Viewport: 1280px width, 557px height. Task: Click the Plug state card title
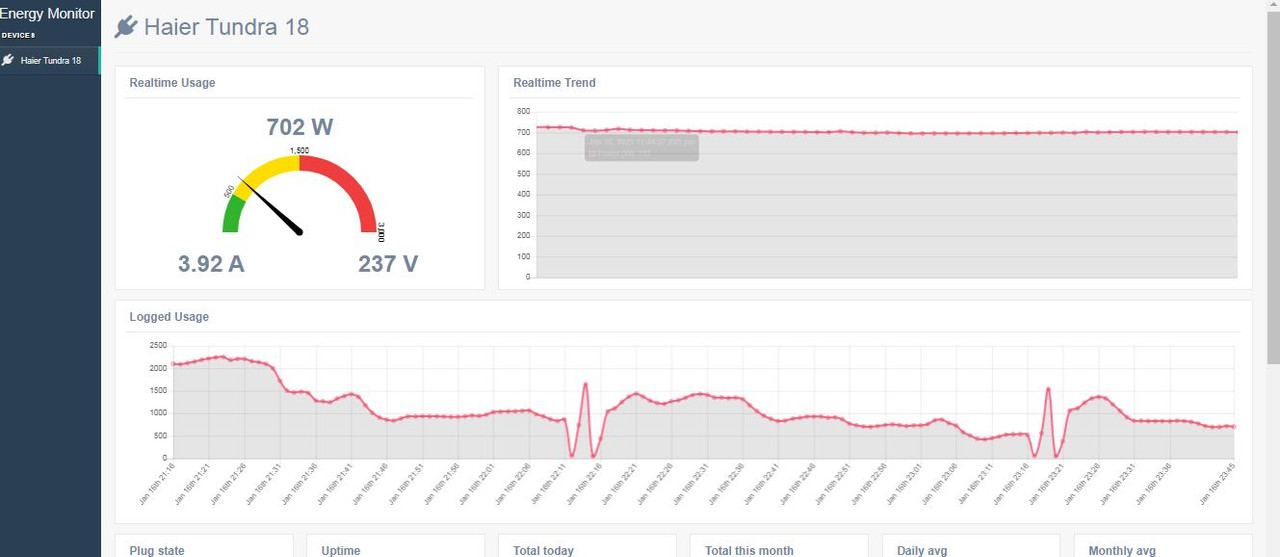point(157,550)
